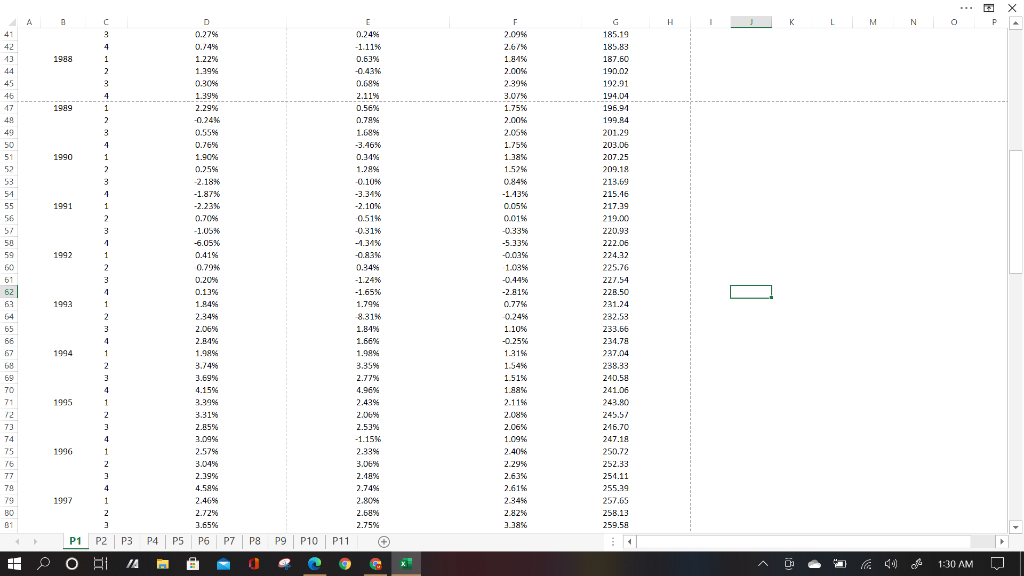The image size is (1024, 576).
Task: Switch to sheet tab P11
Action: (x=341, y=541)
